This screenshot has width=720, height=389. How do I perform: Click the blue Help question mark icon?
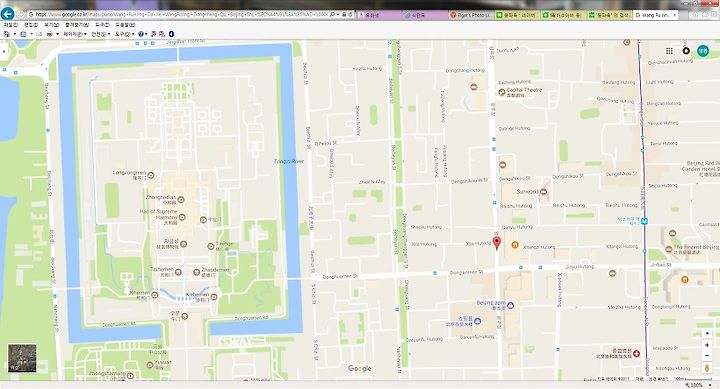141,34
